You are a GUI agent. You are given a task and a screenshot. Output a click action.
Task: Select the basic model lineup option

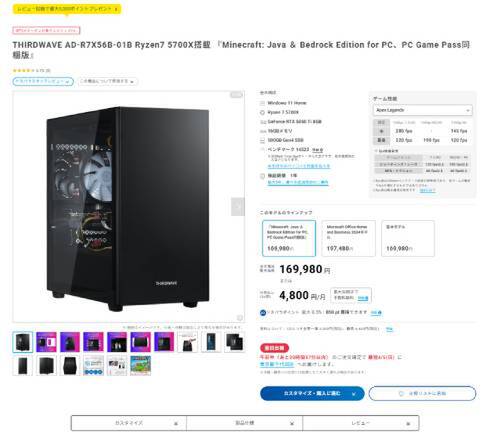pos(408,238)
